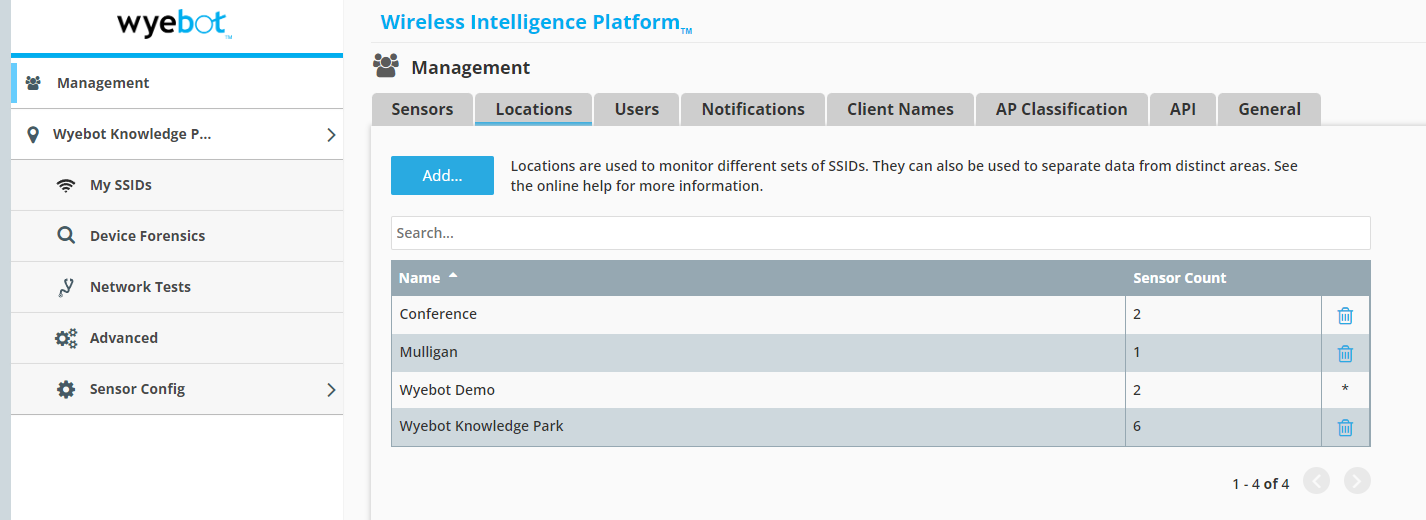1426x520 pixels.
Task: Click the 1 - 4 of 4 pagination text
Action: click(x=1260, y=484)
